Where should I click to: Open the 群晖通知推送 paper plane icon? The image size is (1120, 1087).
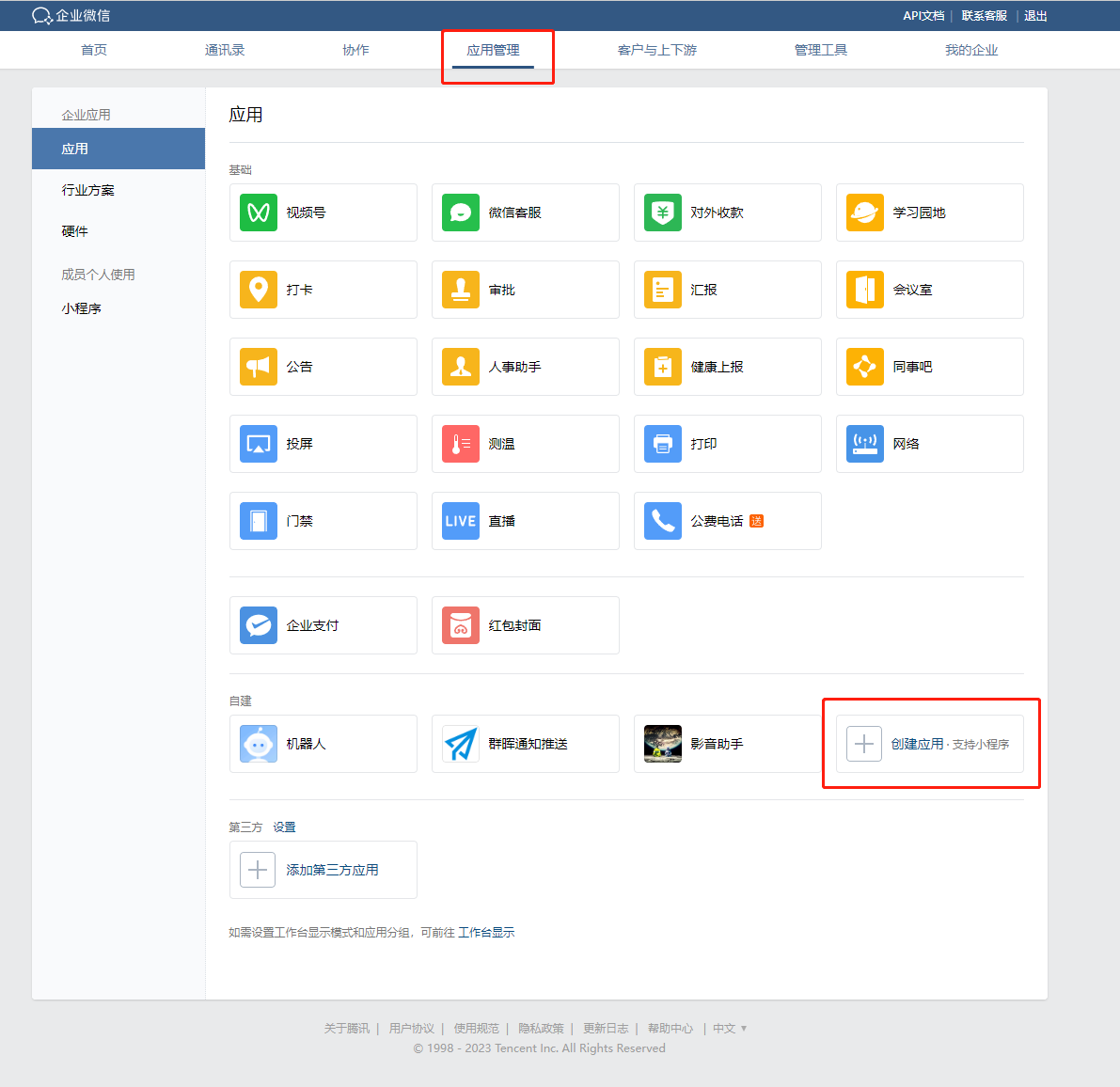461,744
